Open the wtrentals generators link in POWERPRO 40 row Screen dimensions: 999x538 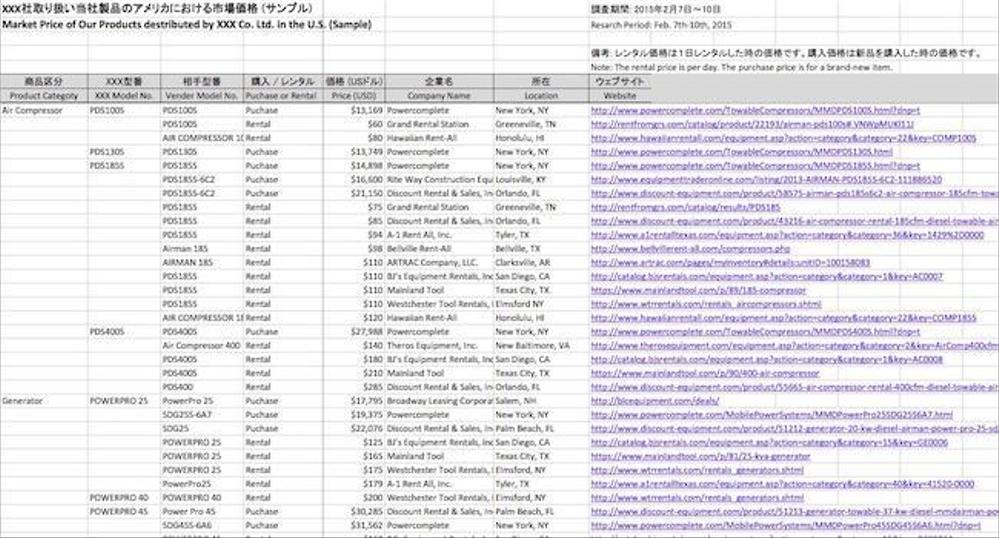[697, 498]
